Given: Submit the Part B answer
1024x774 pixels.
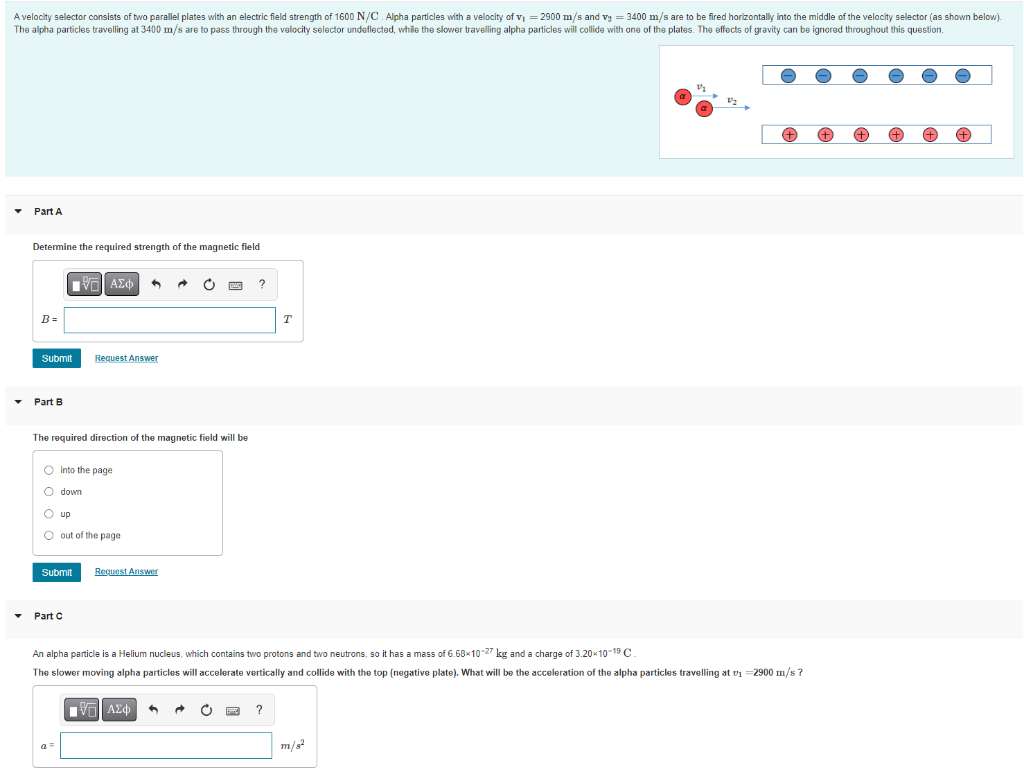Looking at the screenshot, I should click(57, 572).
